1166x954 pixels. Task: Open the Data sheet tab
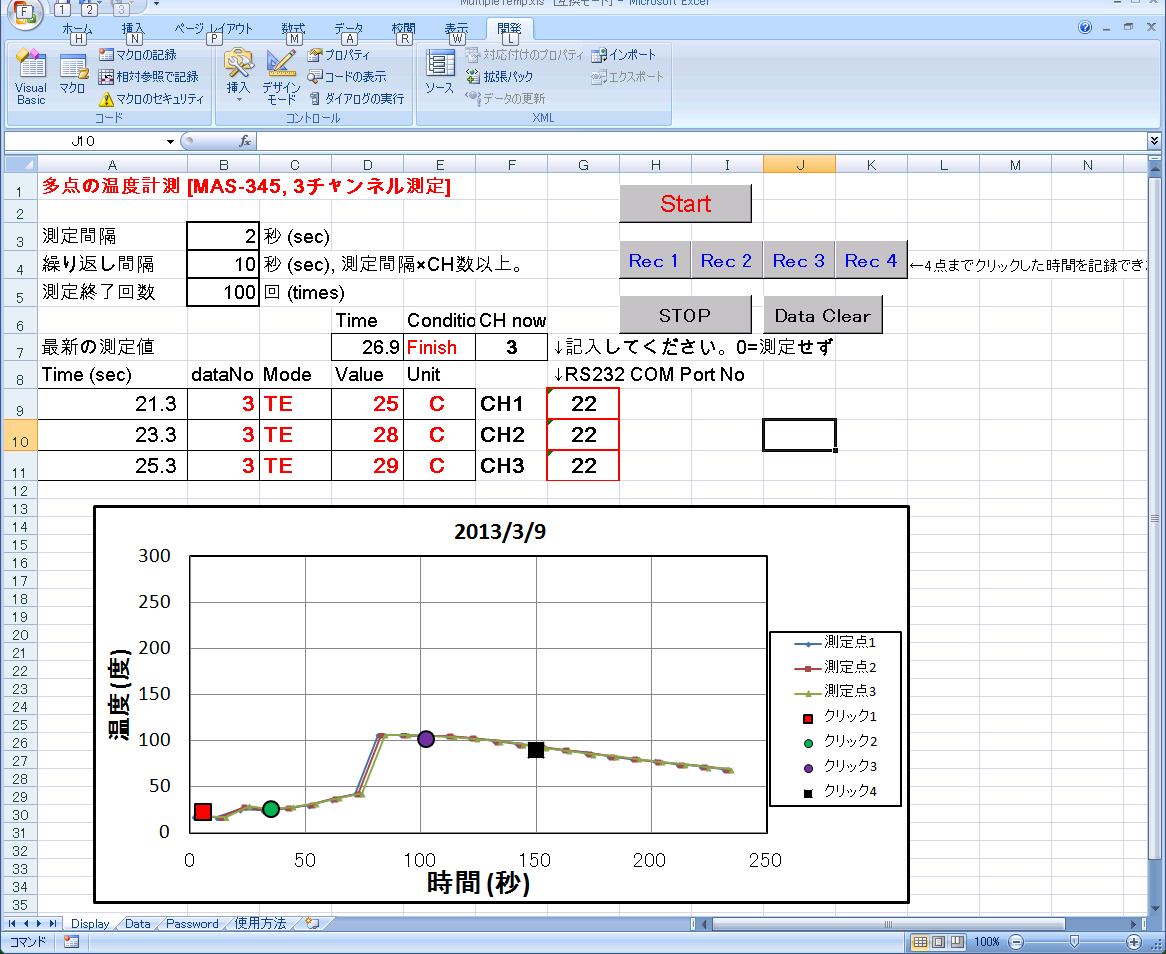138,924
